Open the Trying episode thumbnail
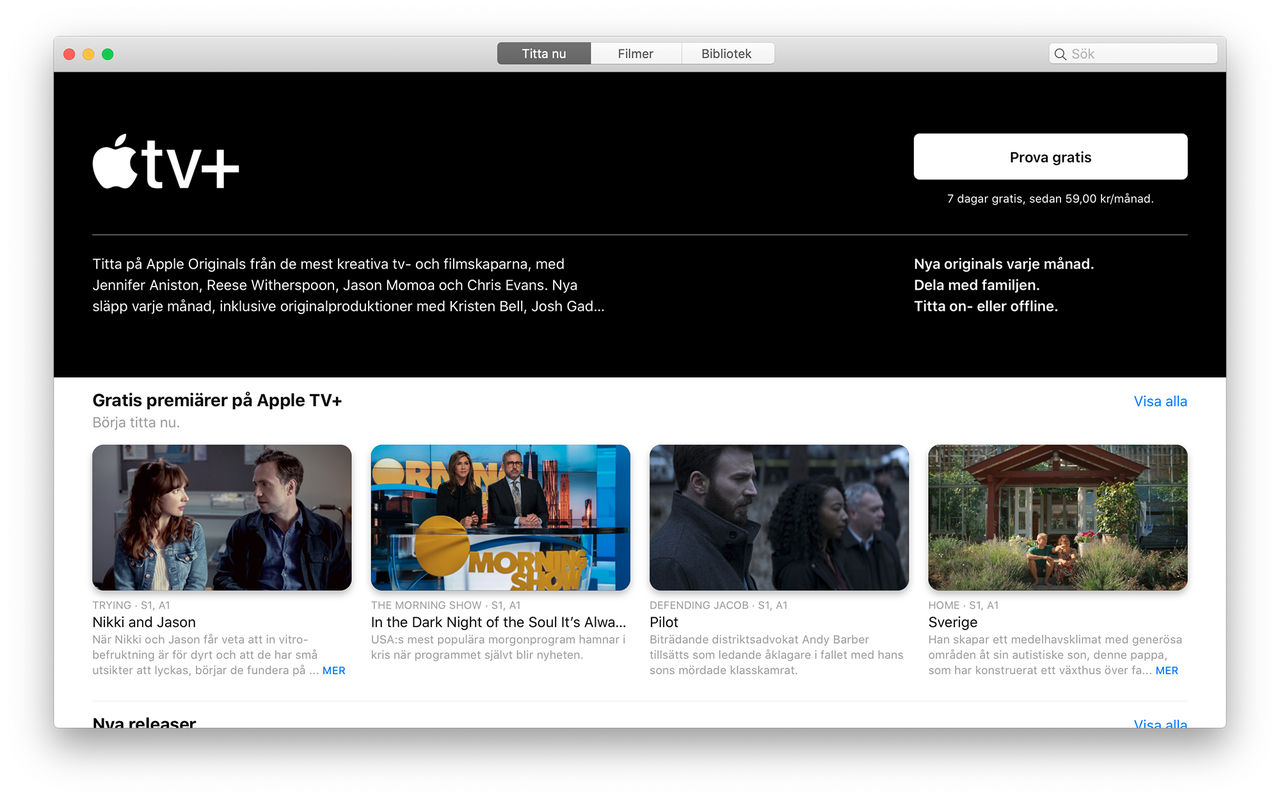Image resolution: width=1280 pixels, height=799 pixels. 222,517
